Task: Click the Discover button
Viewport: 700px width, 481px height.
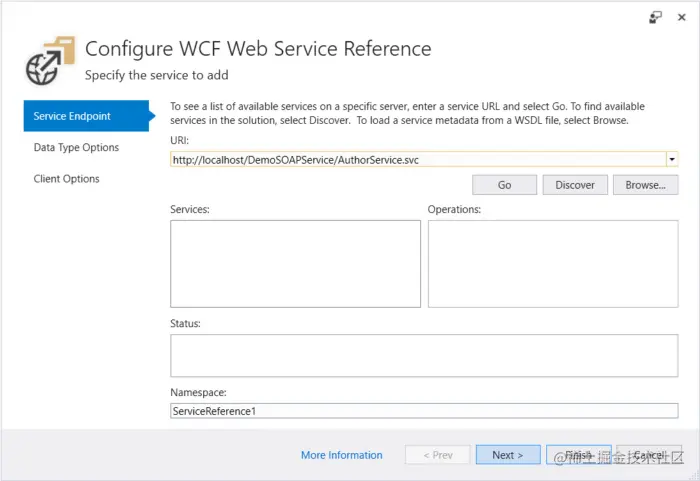Action: tap(575, 185)
